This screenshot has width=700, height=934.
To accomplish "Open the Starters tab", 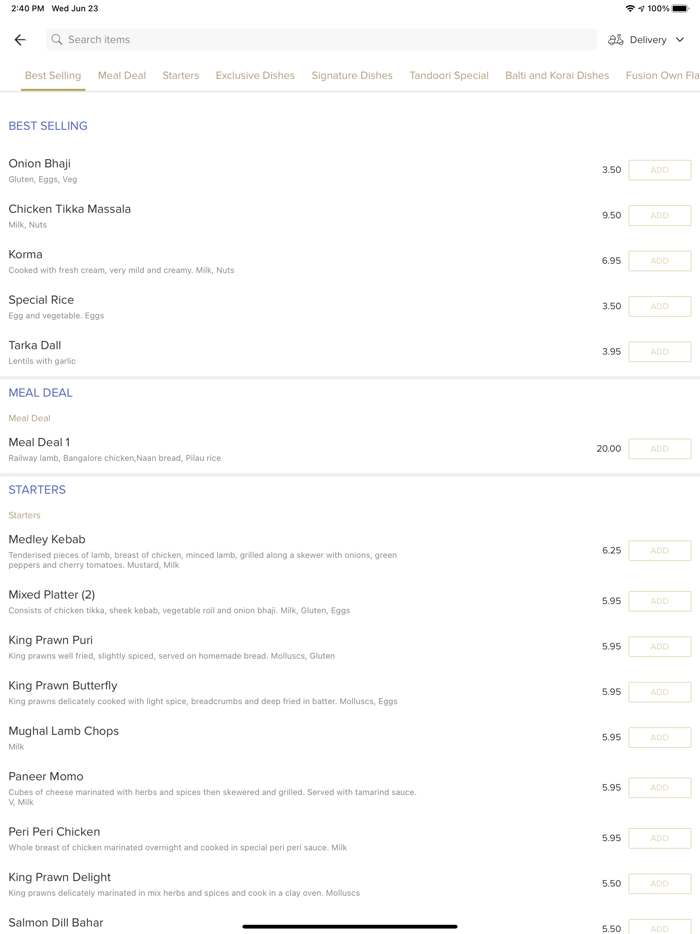I will click(181, 75).
